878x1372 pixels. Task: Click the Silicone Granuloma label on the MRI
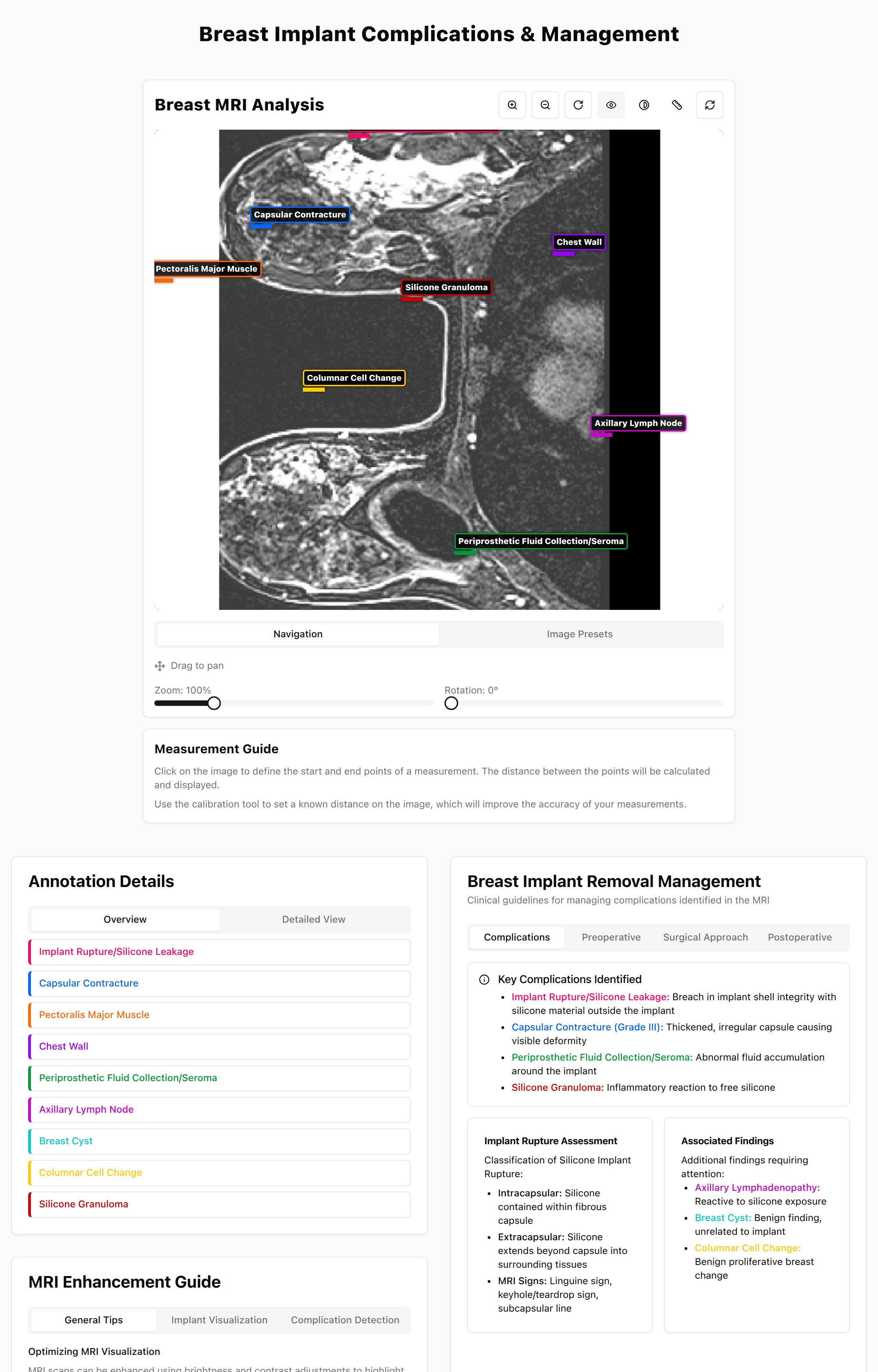[x=447, y=288]
